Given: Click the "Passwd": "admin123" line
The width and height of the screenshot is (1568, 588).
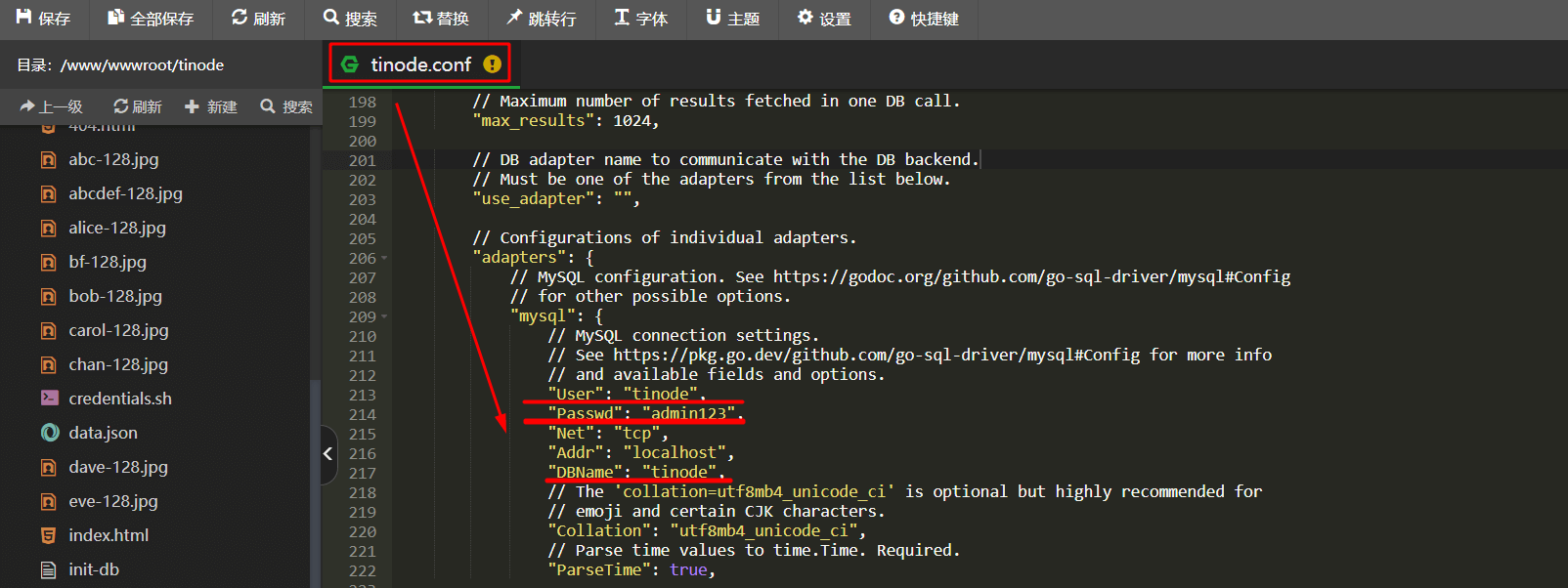Looking at the screenshot, I should 645,414.
